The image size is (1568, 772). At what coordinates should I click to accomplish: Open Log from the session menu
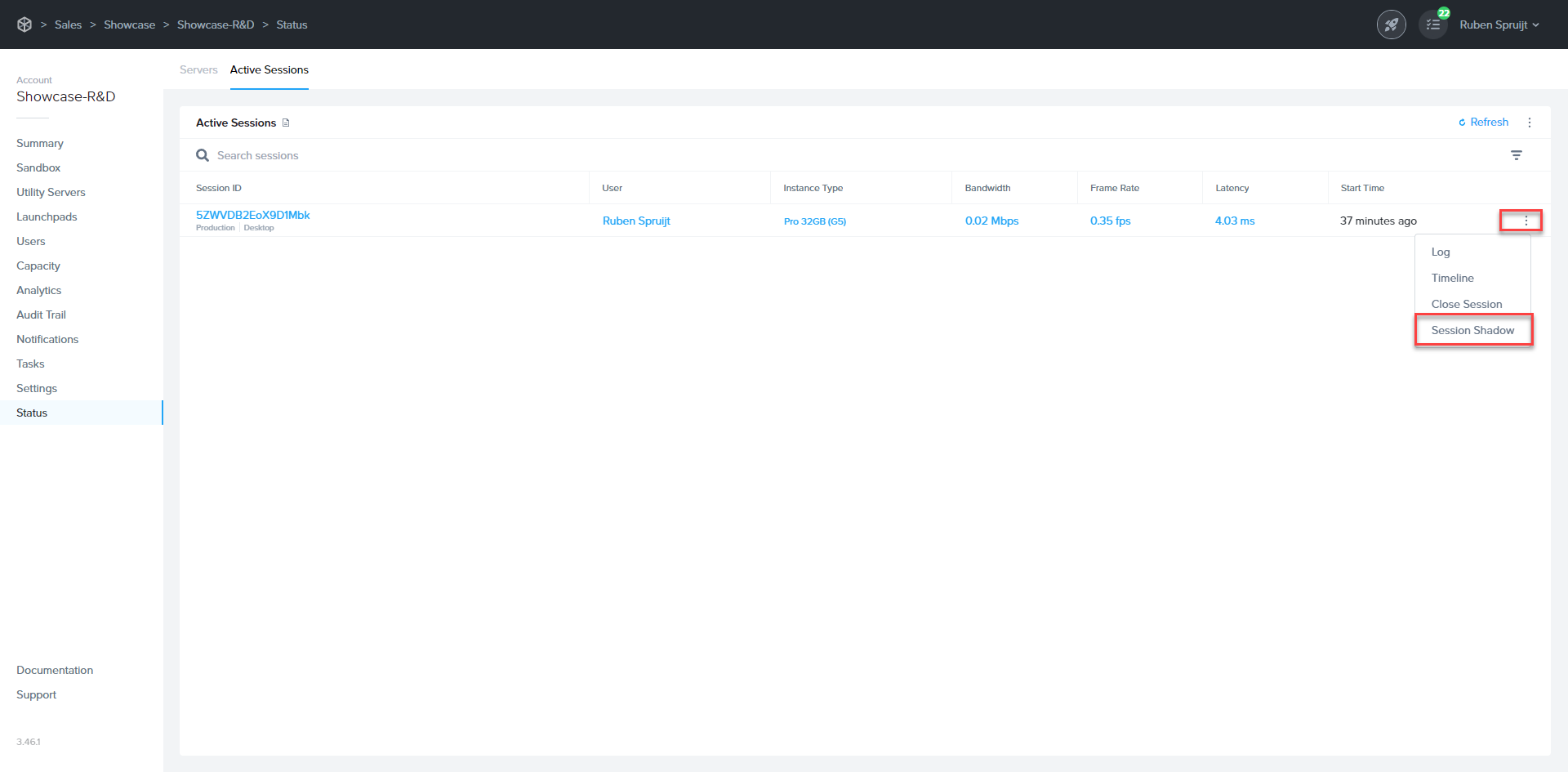coord(1441,252)
